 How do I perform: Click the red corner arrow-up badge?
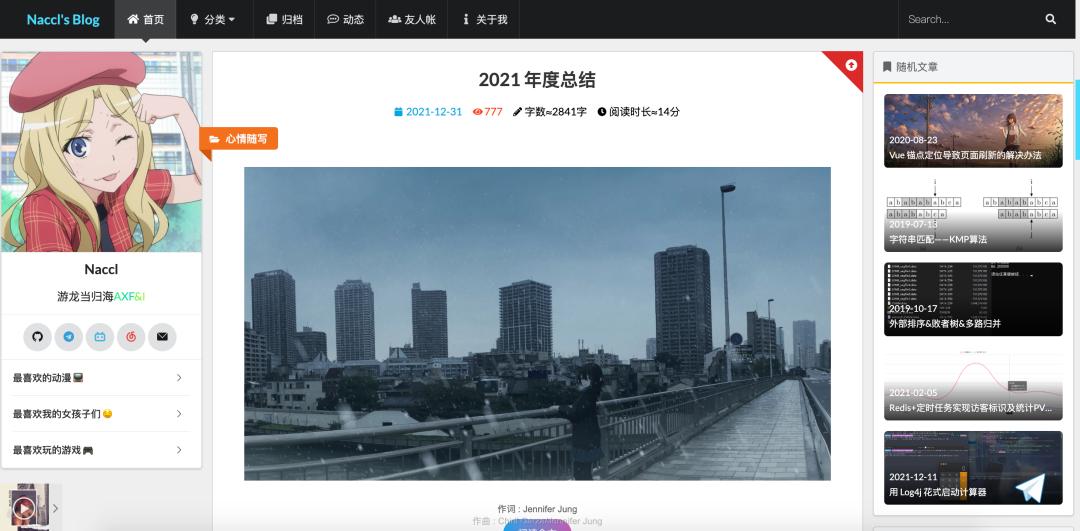pos(851,65)
